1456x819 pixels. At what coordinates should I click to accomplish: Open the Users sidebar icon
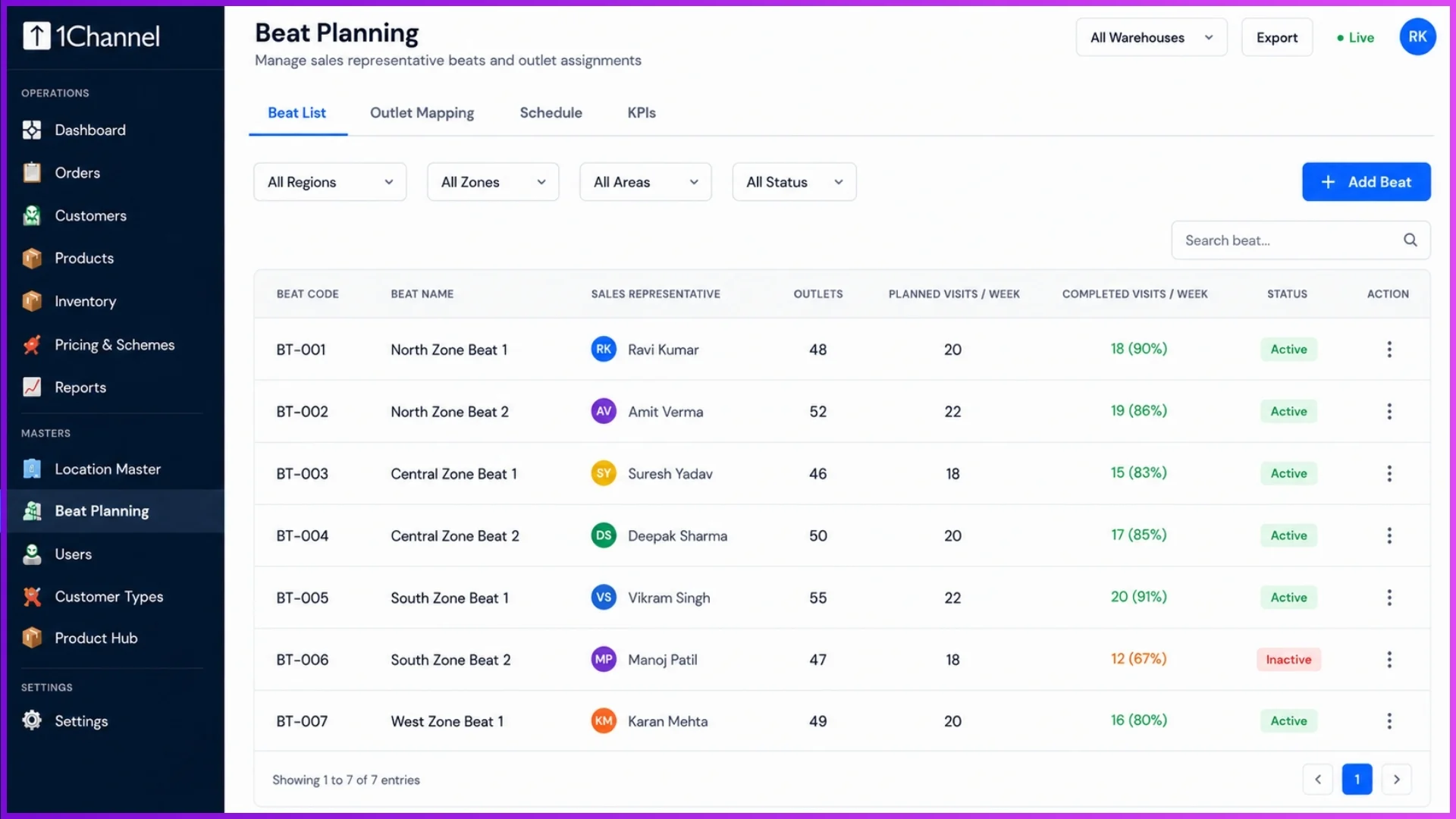click(x=32, y=554)
